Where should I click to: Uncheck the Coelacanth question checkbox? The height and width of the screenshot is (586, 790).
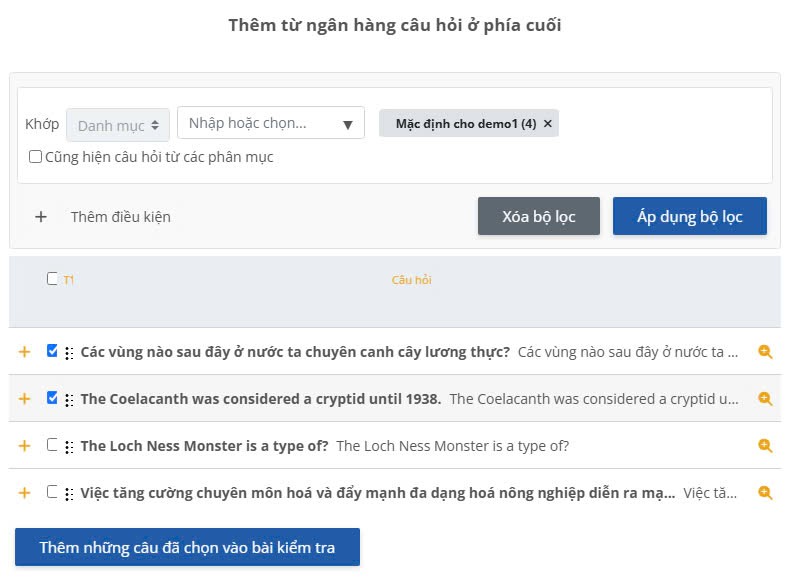point(52,398)
